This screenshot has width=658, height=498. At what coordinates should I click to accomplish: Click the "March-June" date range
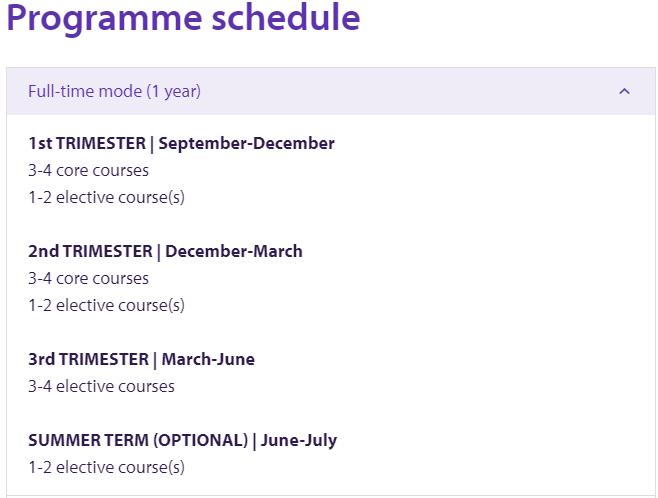tap(208, 359)
